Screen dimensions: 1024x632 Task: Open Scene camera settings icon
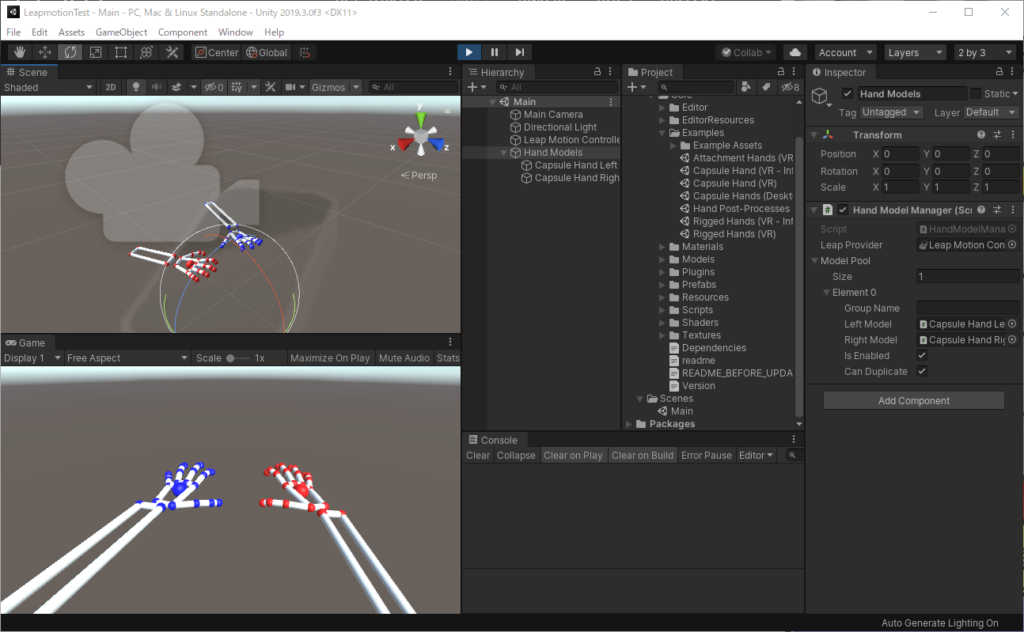pyautogui.click(x=291, y=87)
